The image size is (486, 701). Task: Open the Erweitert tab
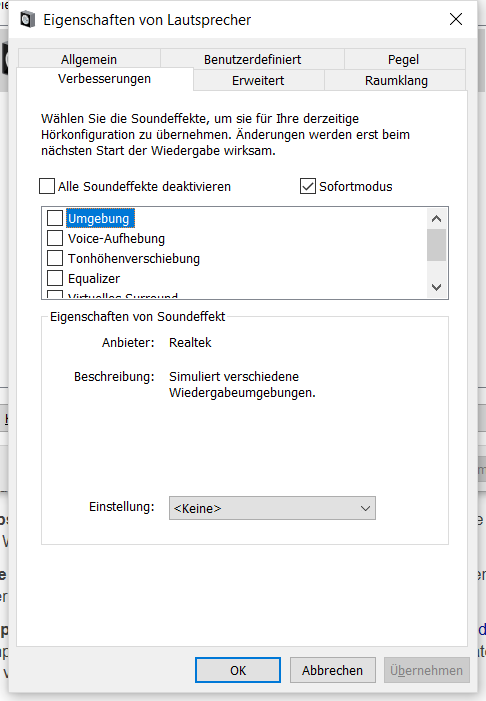click(258, 80)
